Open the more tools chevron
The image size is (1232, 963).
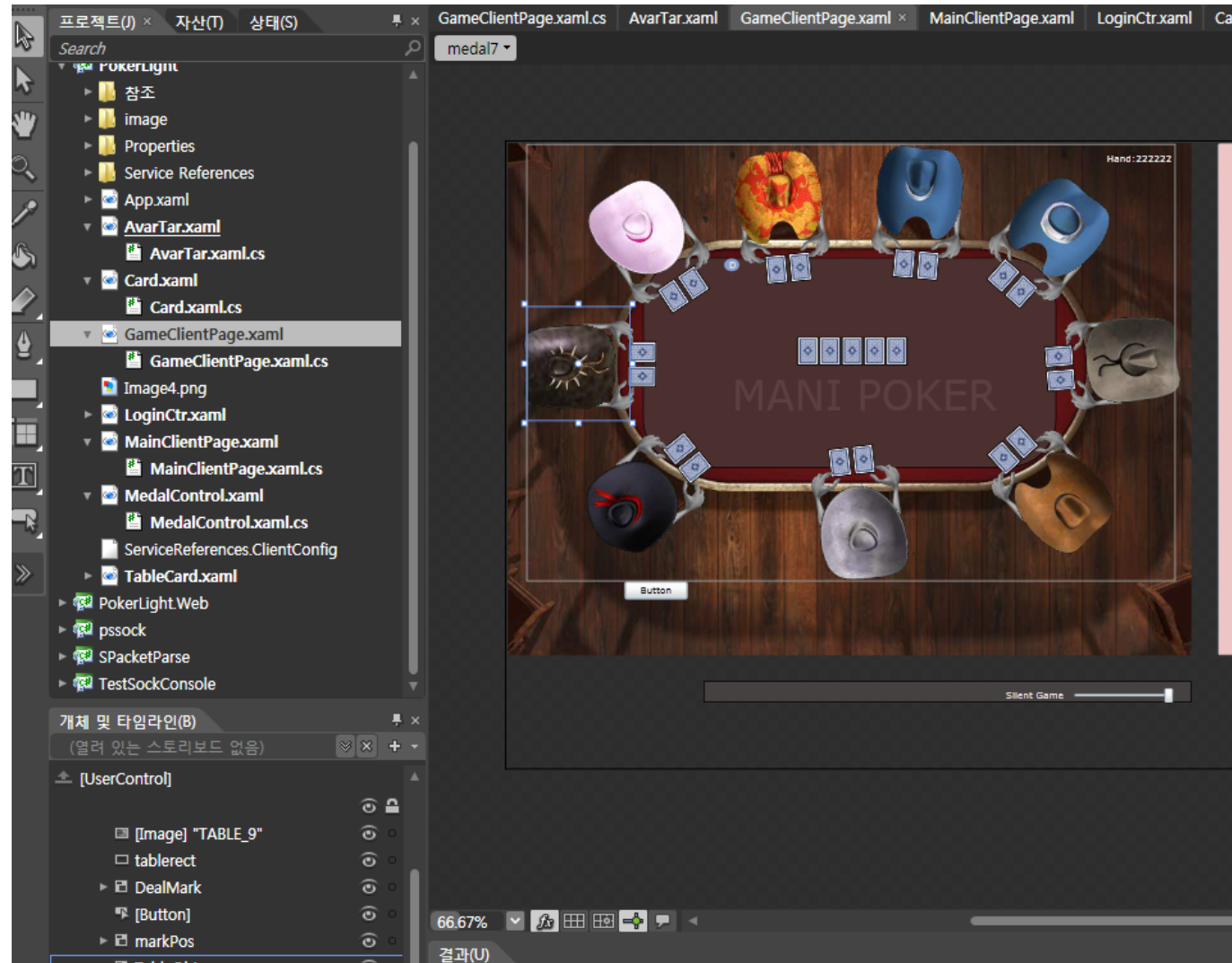pyautogui.click(x=23, y=573)
